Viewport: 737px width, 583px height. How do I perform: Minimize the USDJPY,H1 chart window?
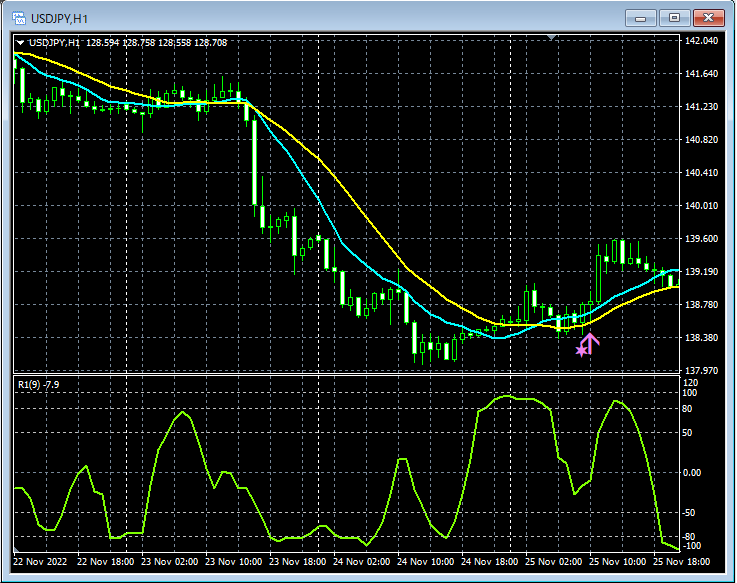tap(640, 18)
